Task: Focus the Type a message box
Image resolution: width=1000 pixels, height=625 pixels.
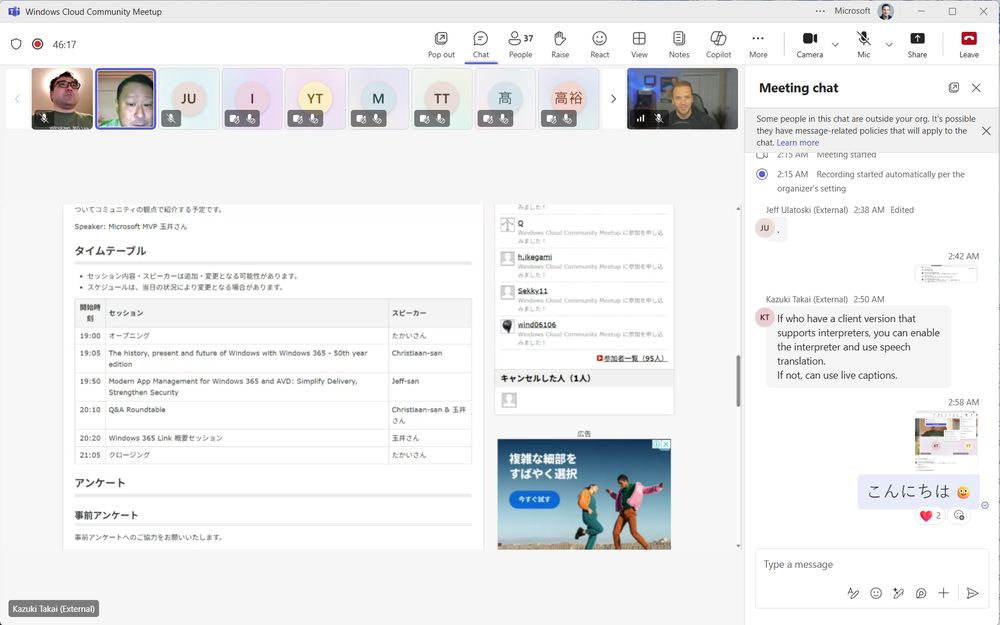Action: (x=871, y=564)
